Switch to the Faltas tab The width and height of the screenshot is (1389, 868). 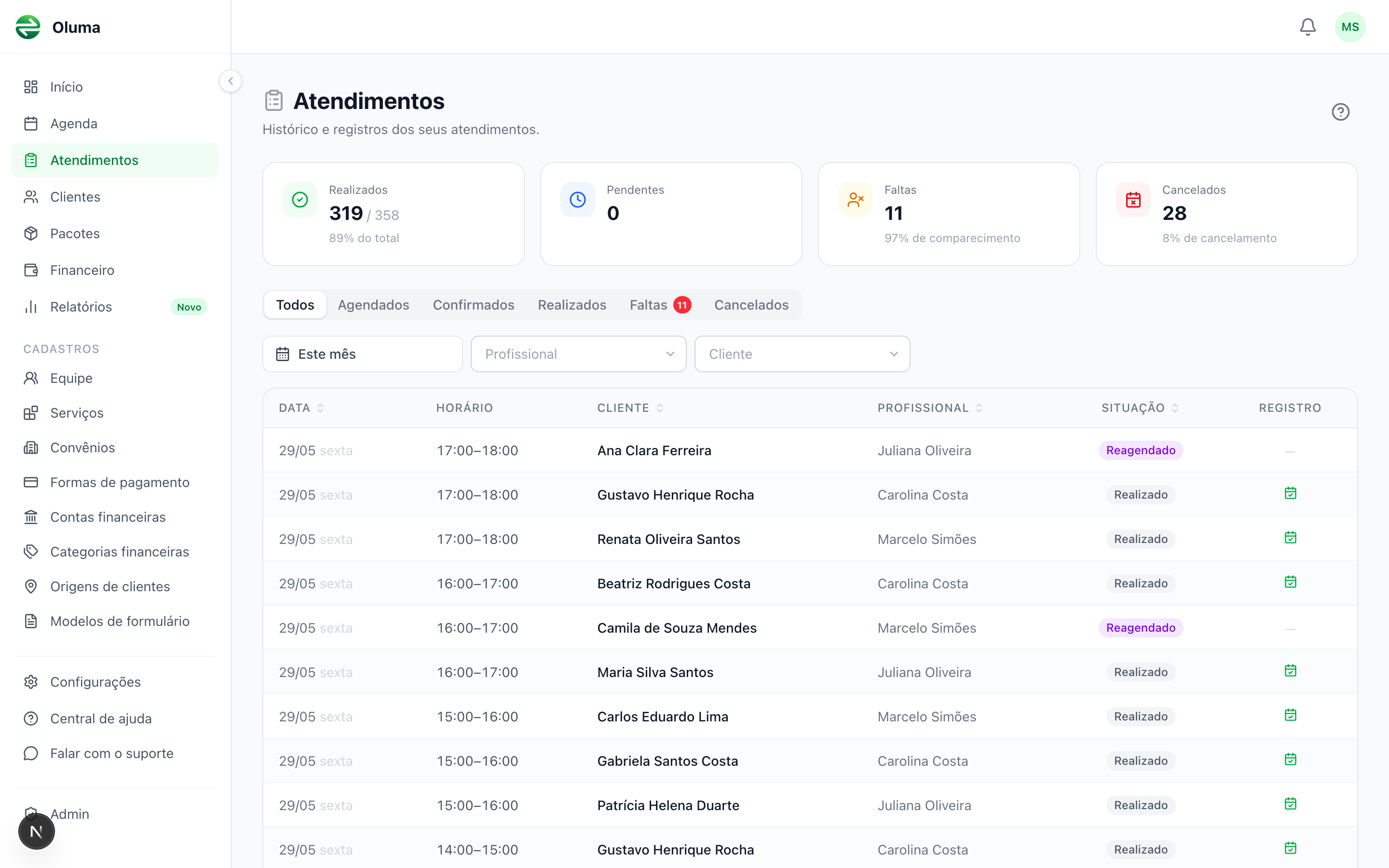coord(660,305)
